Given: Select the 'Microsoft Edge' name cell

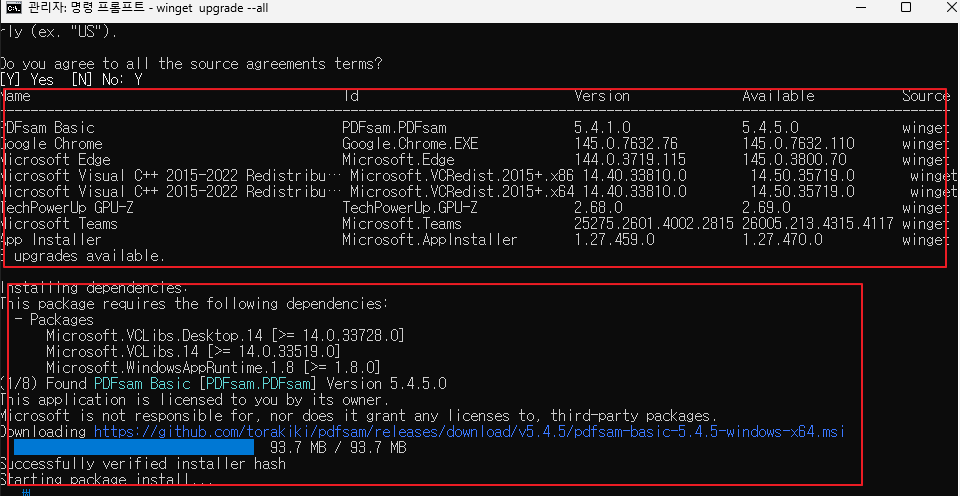Looking at the screenshot, I should tap(55, 160).
